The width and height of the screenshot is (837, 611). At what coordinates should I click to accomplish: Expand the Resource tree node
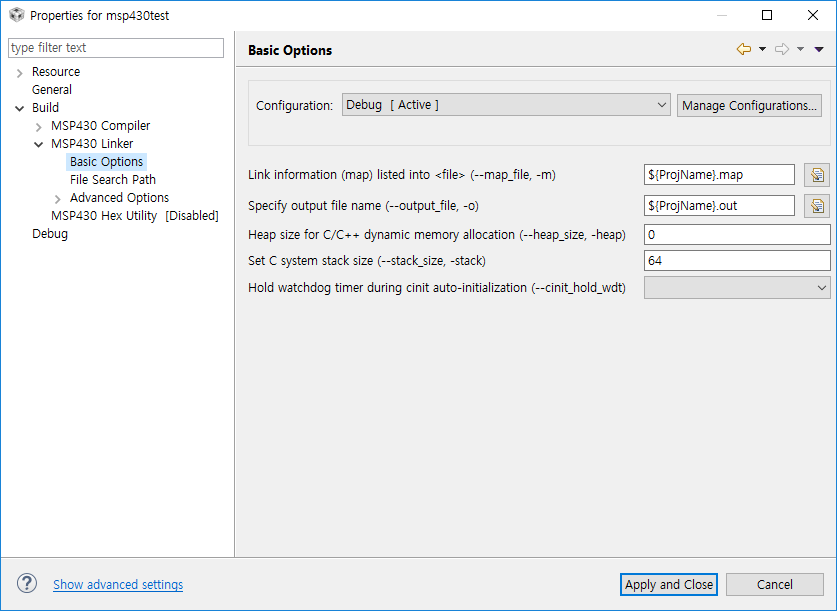point(19,72)
